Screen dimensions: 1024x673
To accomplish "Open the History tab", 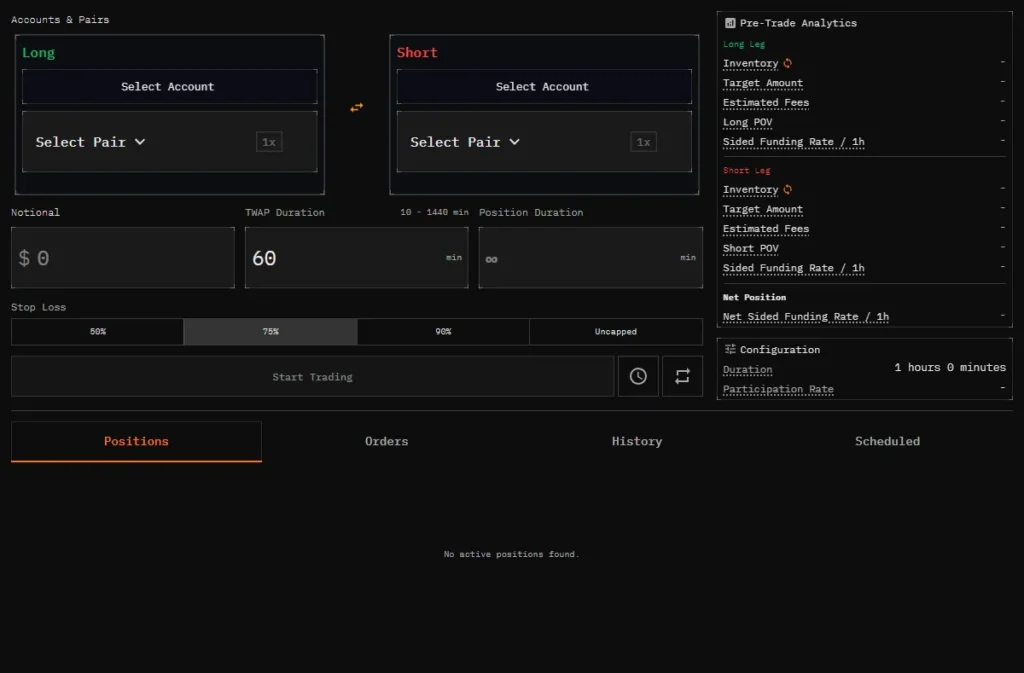I will click(637, 441).
